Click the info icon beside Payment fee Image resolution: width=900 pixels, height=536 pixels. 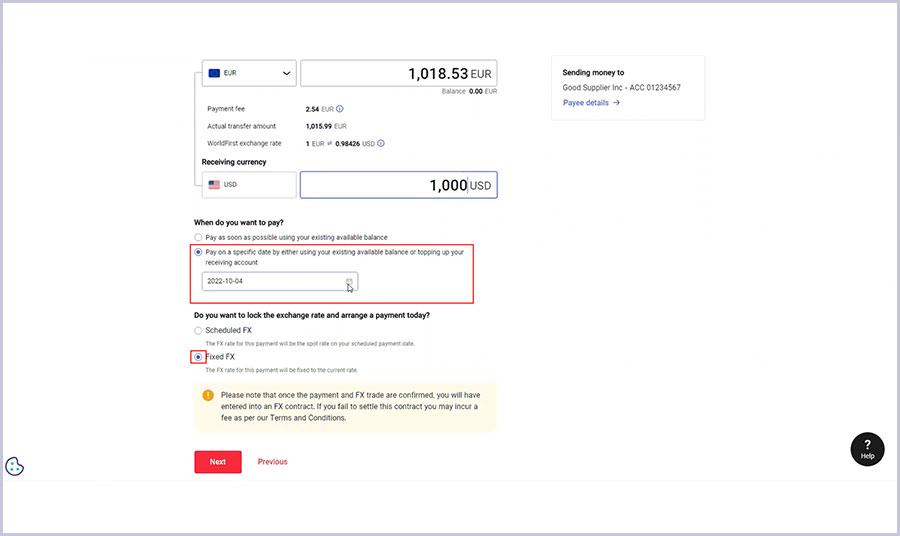pyautogui.click(x=340, y=109)
